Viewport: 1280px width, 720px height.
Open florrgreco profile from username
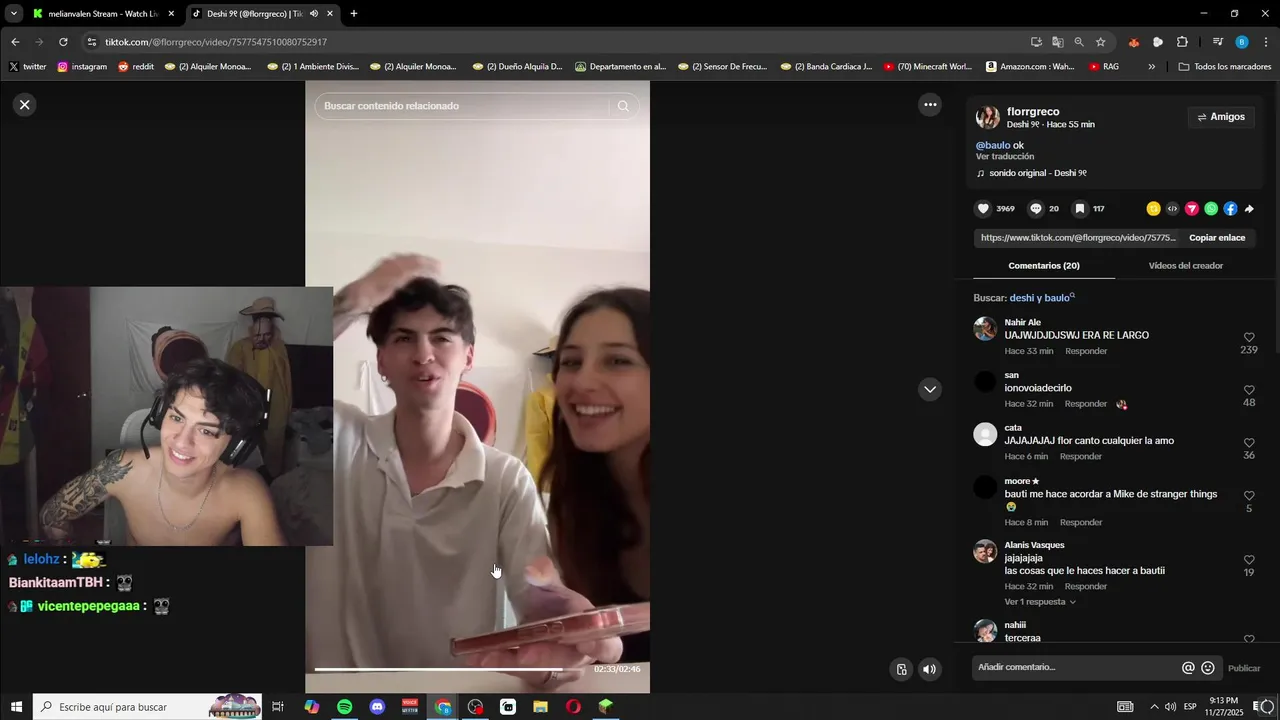1033,111
